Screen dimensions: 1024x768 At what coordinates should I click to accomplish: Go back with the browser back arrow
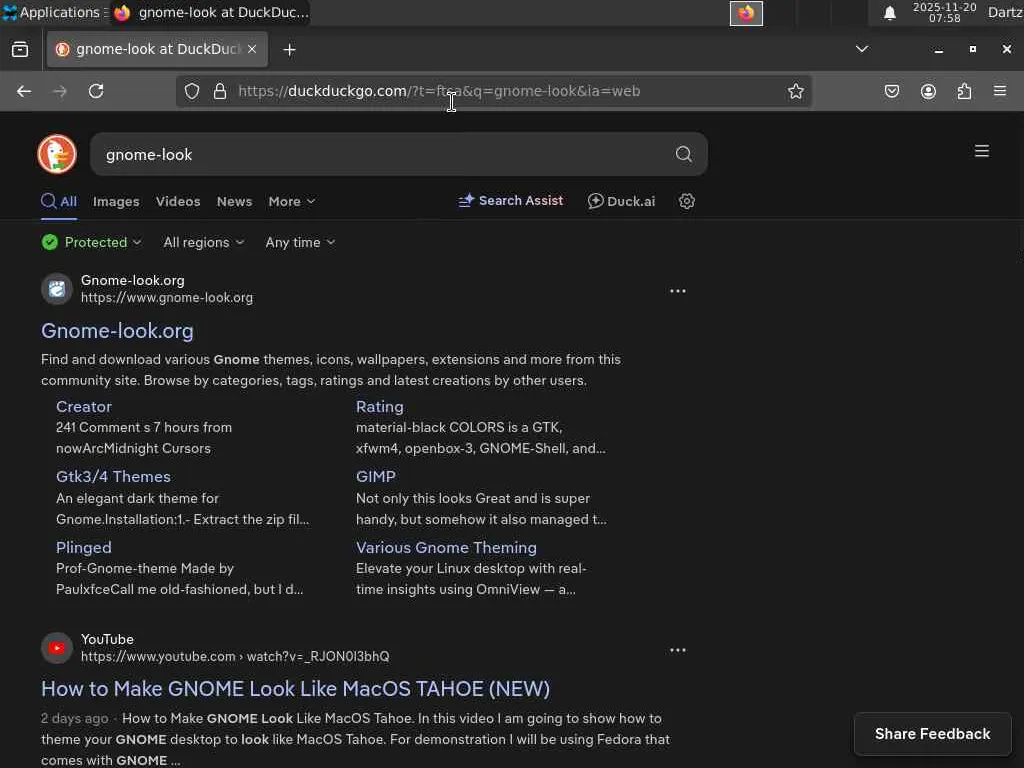pos(24,91)
